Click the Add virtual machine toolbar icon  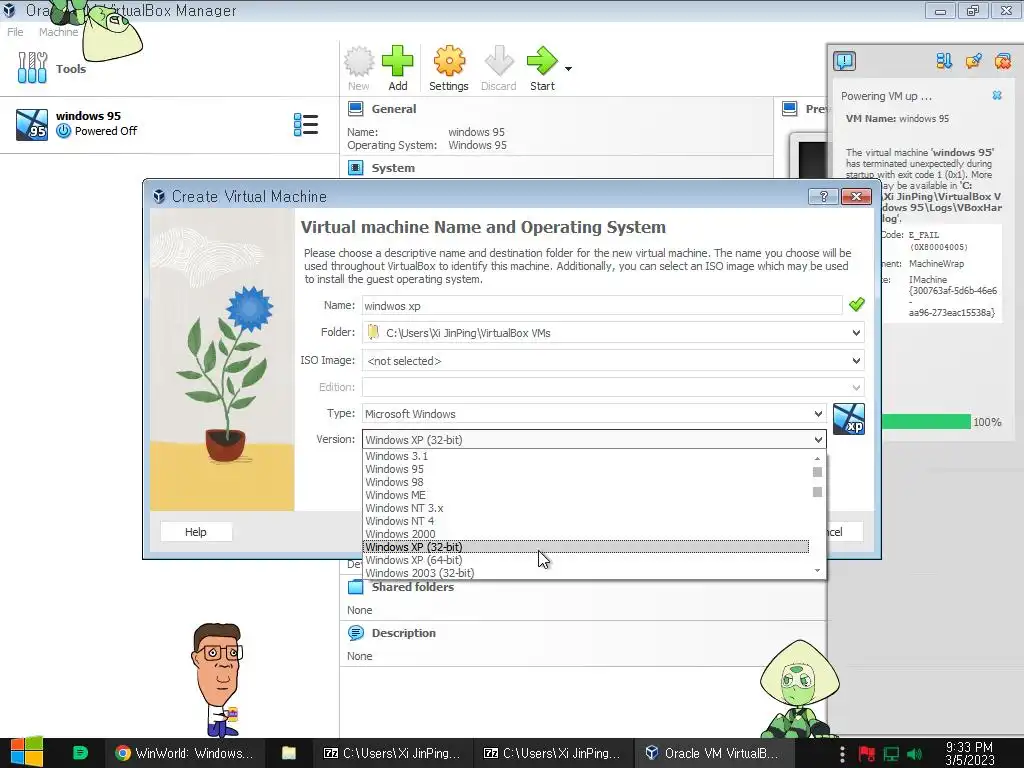tap(397, 68)
